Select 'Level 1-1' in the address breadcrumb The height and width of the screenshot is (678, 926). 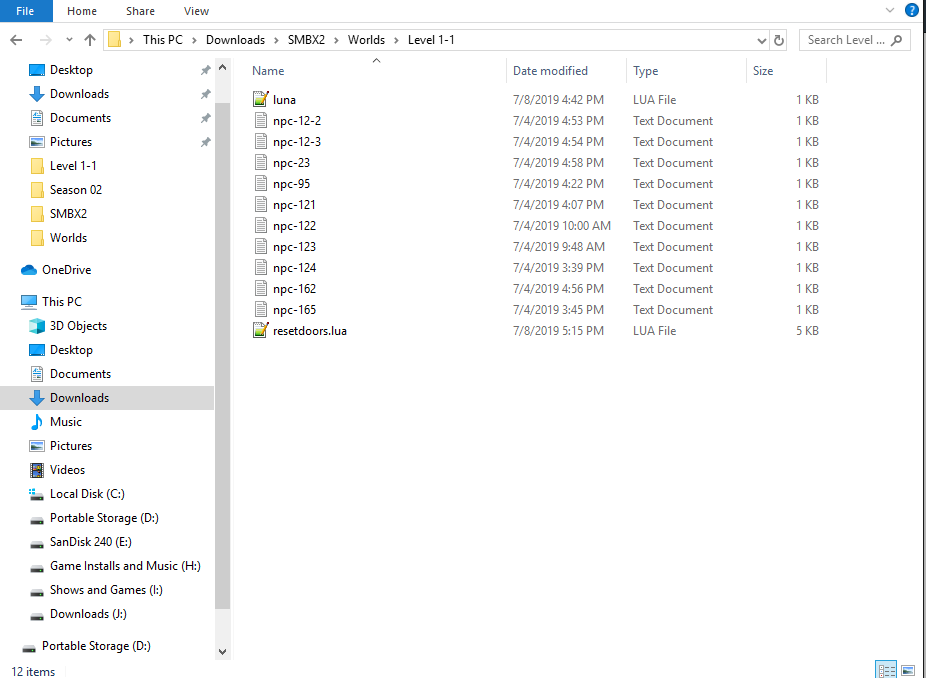coord(431,40)
